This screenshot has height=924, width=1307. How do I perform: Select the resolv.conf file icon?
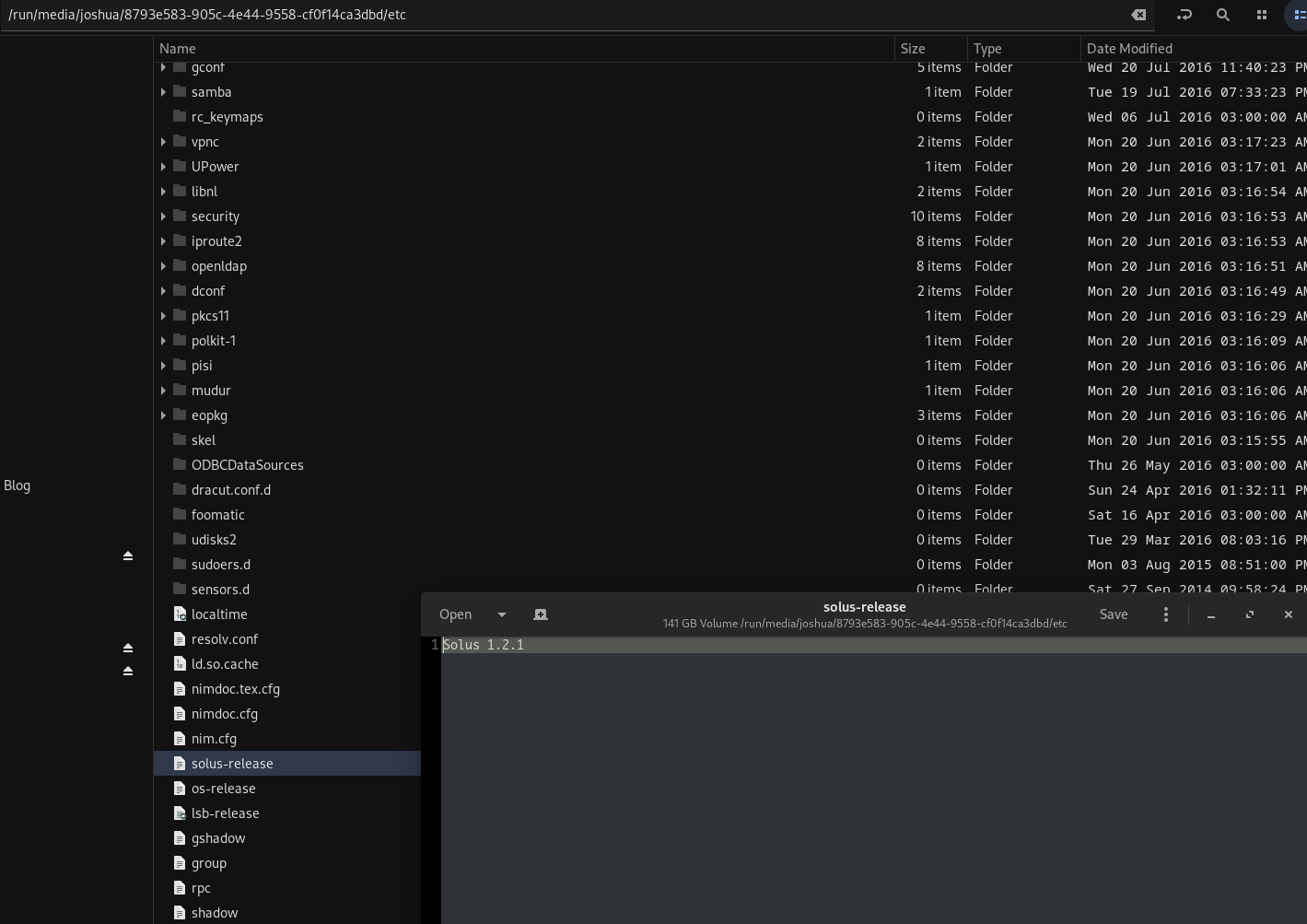click(x=180, y=639)
